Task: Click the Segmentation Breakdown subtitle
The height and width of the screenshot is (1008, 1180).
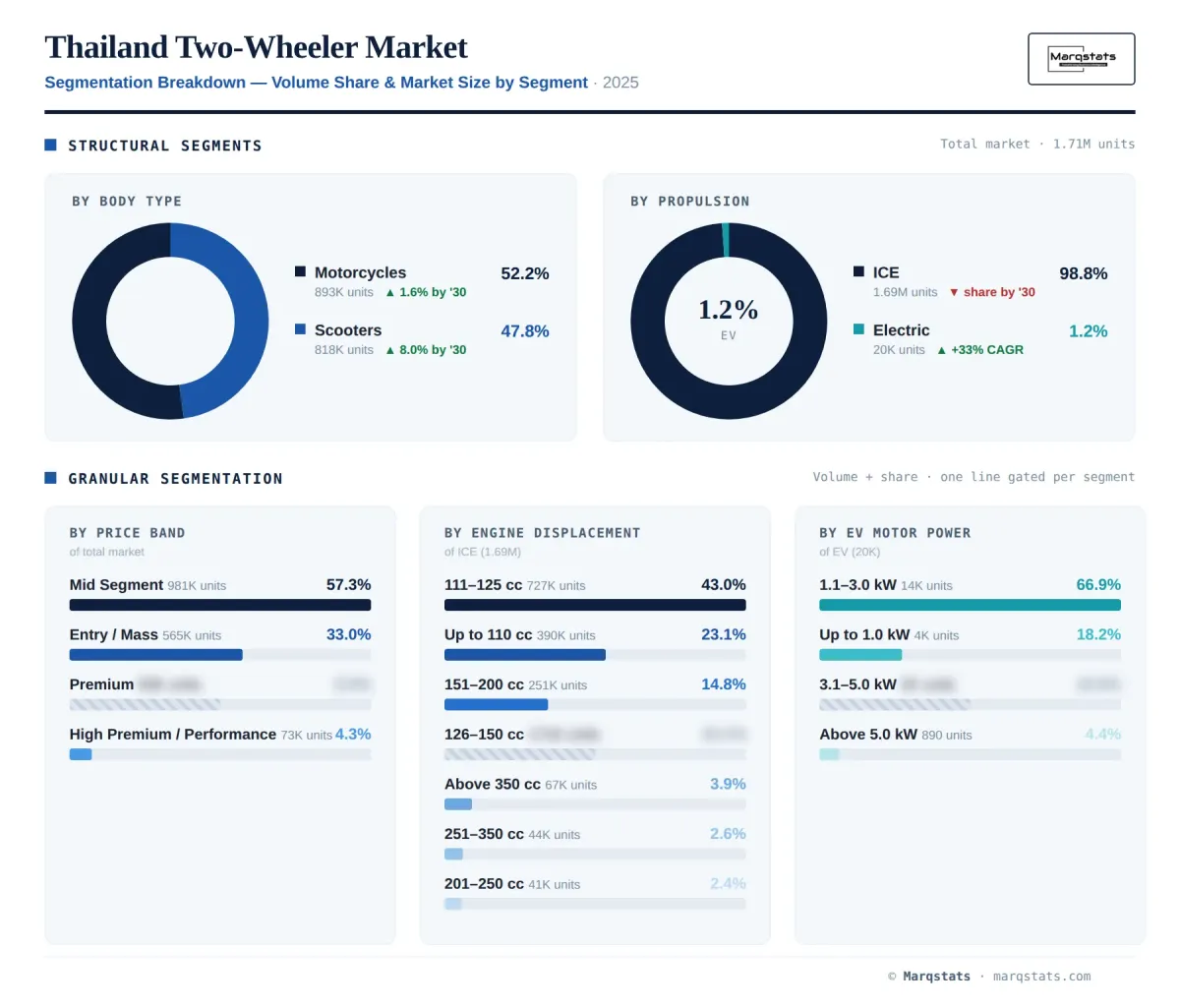Action: (316, 83)
